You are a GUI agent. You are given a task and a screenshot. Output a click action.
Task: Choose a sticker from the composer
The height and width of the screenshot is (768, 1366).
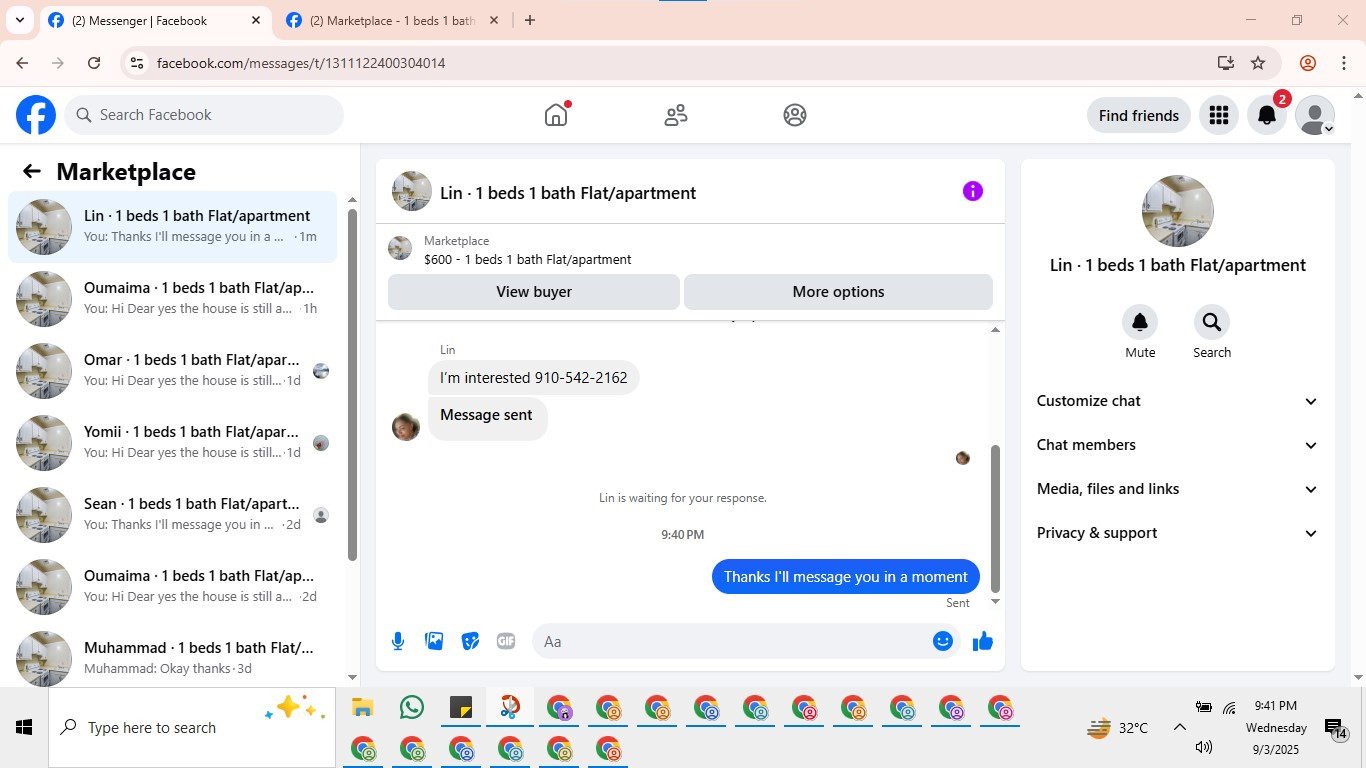470,641
